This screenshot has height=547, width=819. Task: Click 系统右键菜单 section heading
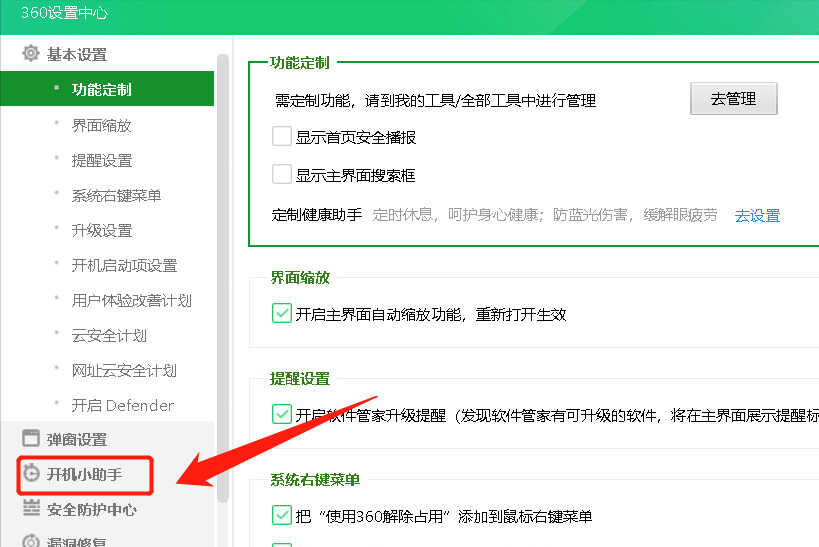pyautogui.click(x=315, y=479)
